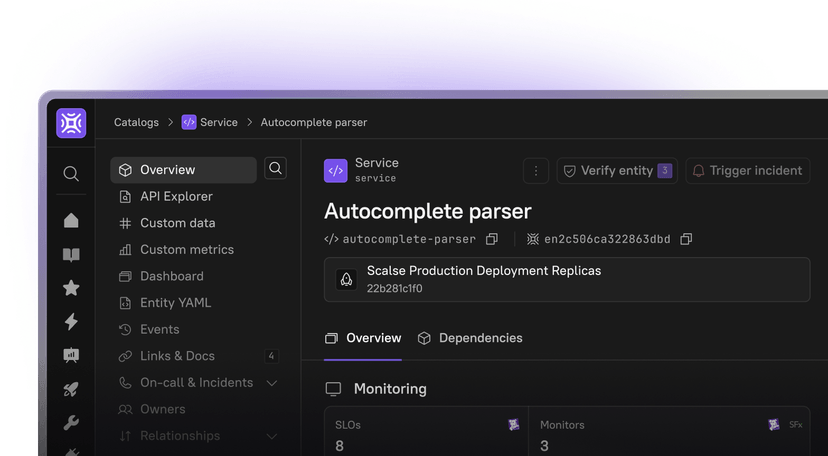
Task: Click Autocomplete parser in the breadcrumb
Action: 314,122
